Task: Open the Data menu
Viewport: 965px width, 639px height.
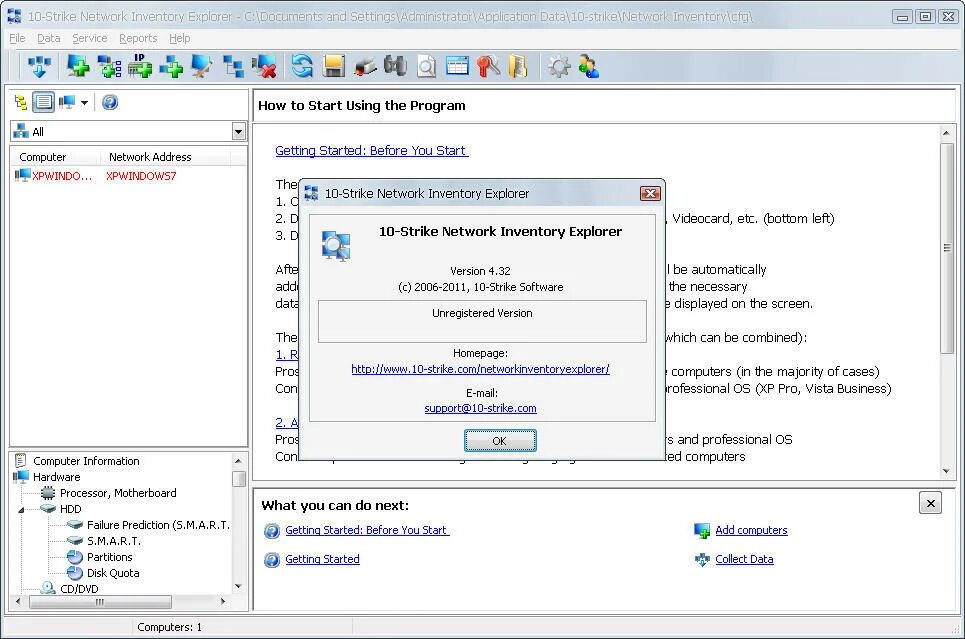Action: [49, 38]
